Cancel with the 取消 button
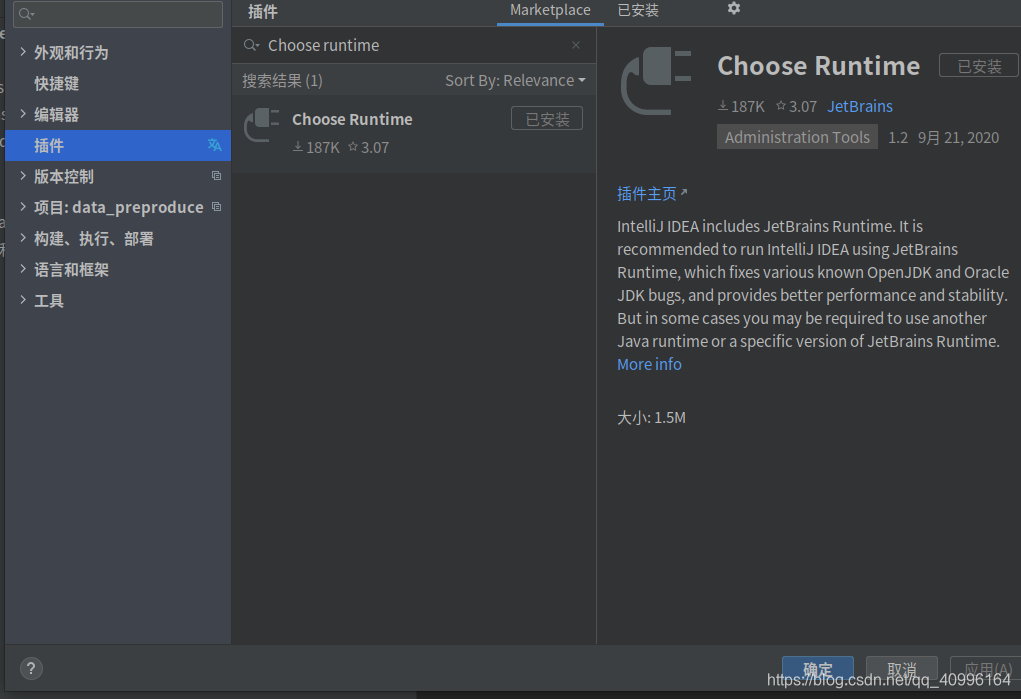The image size is (1021, 699). tap(902, 669)
